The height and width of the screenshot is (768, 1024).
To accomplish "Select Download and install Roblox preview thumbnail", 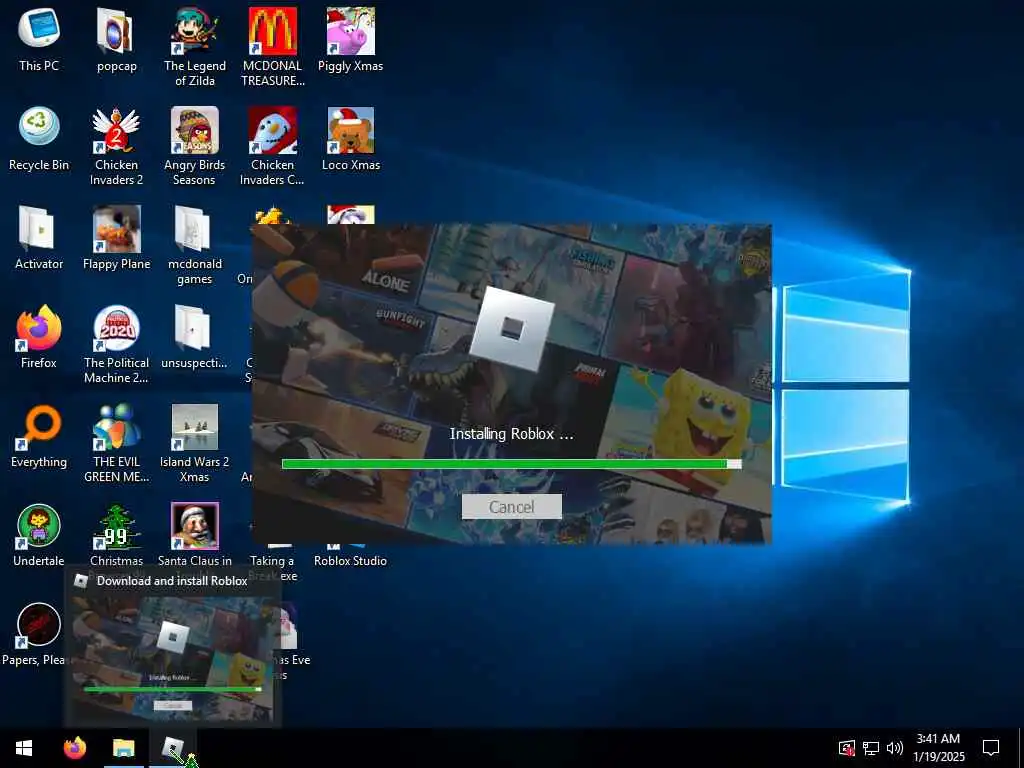I will (173, 658).
